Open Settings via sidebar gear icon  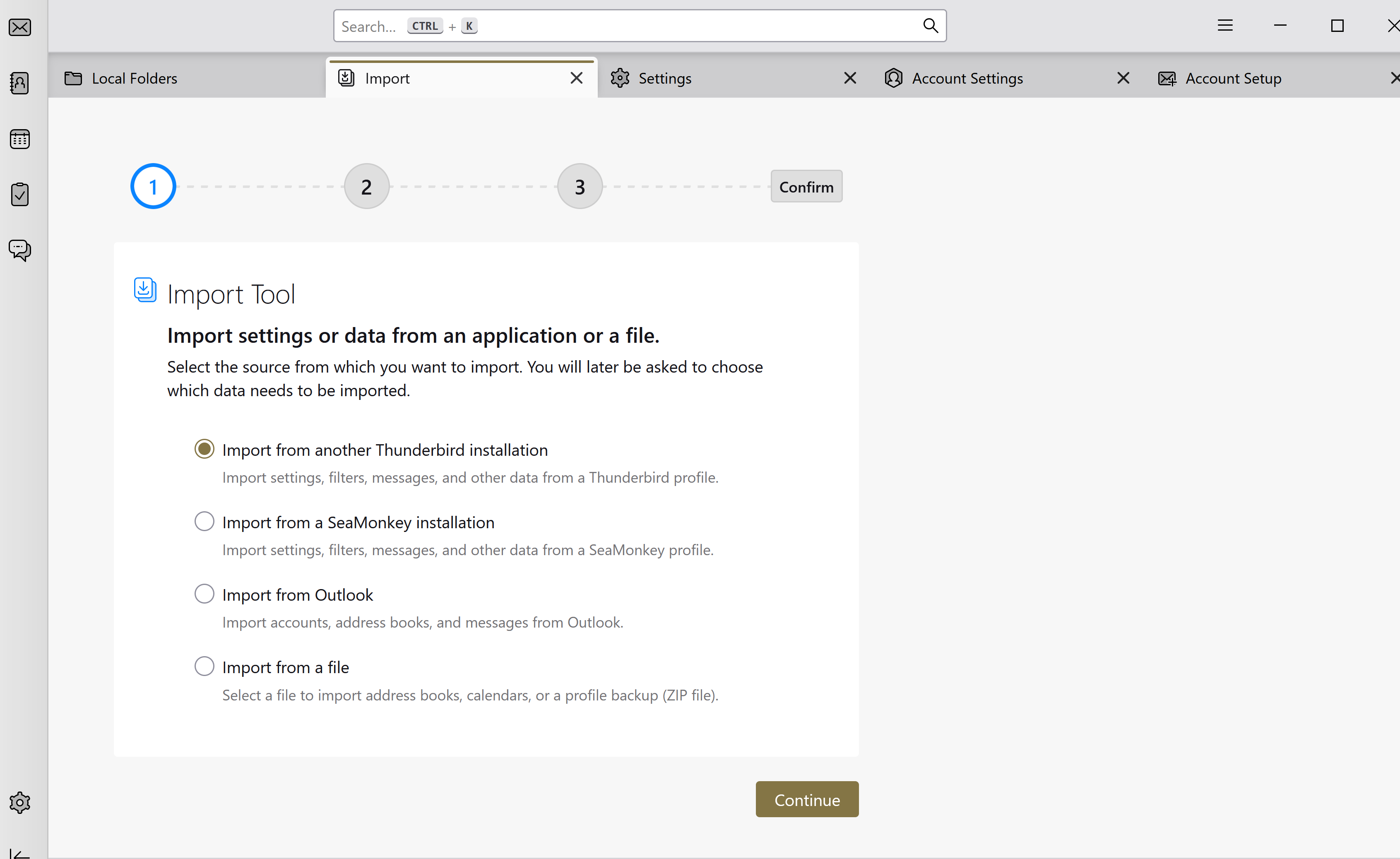(x=20, y=803)
